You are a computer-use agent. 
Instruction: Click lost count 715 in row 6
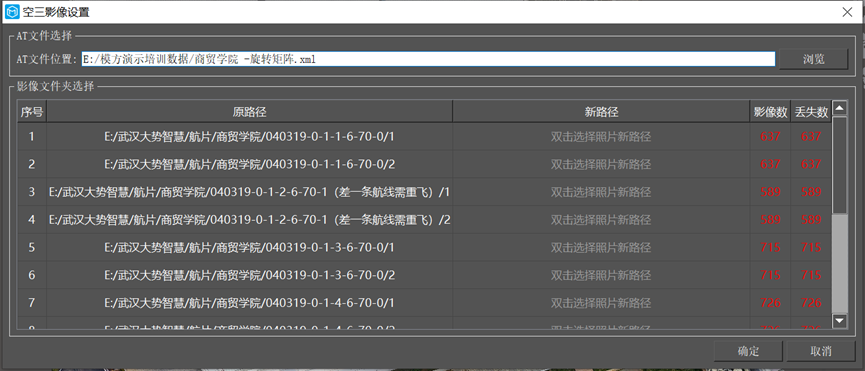pyautogui.click(x=811, y=275)
